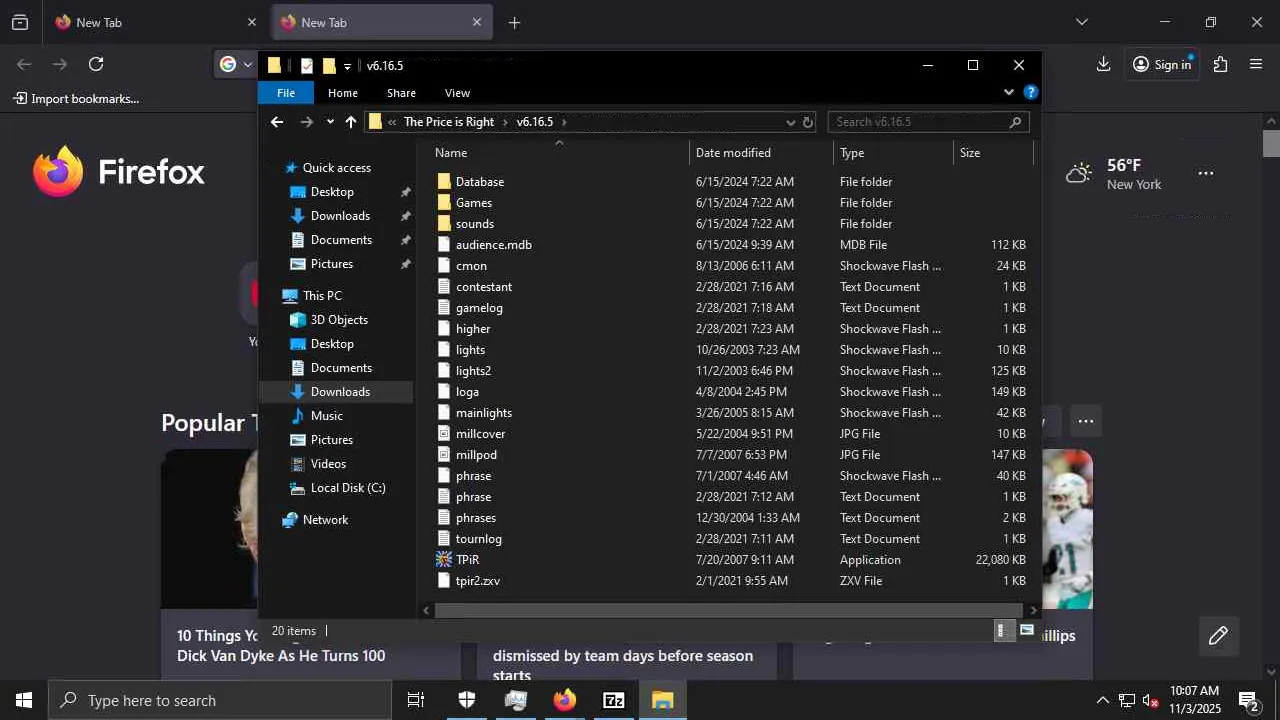Click the millpod JPG file icon
This screenshot has height=720, width=1280.
coord(444,455)
